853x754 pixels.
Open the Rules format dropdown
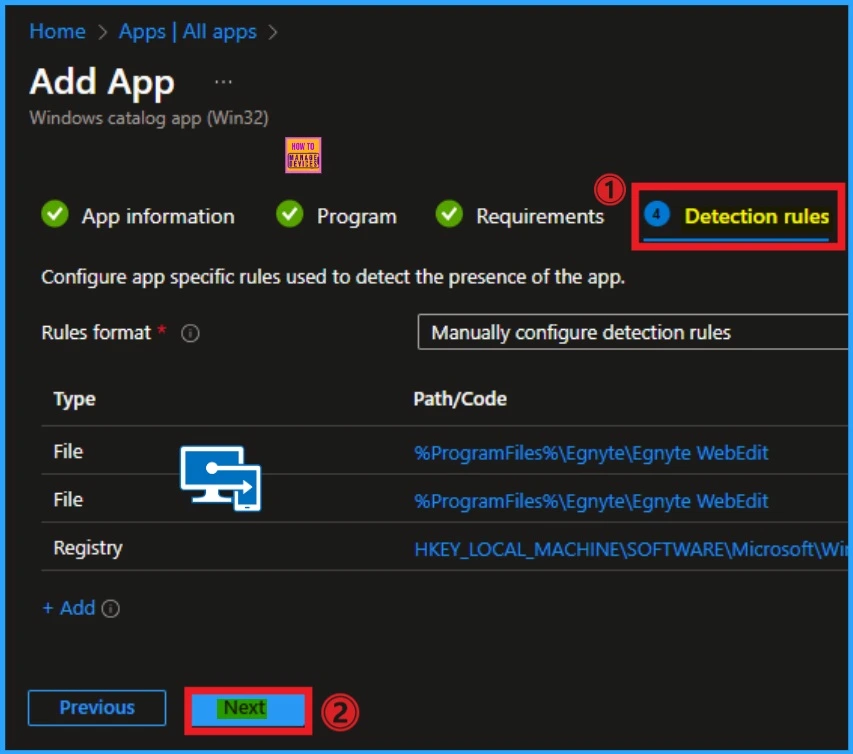click(632, 332)
